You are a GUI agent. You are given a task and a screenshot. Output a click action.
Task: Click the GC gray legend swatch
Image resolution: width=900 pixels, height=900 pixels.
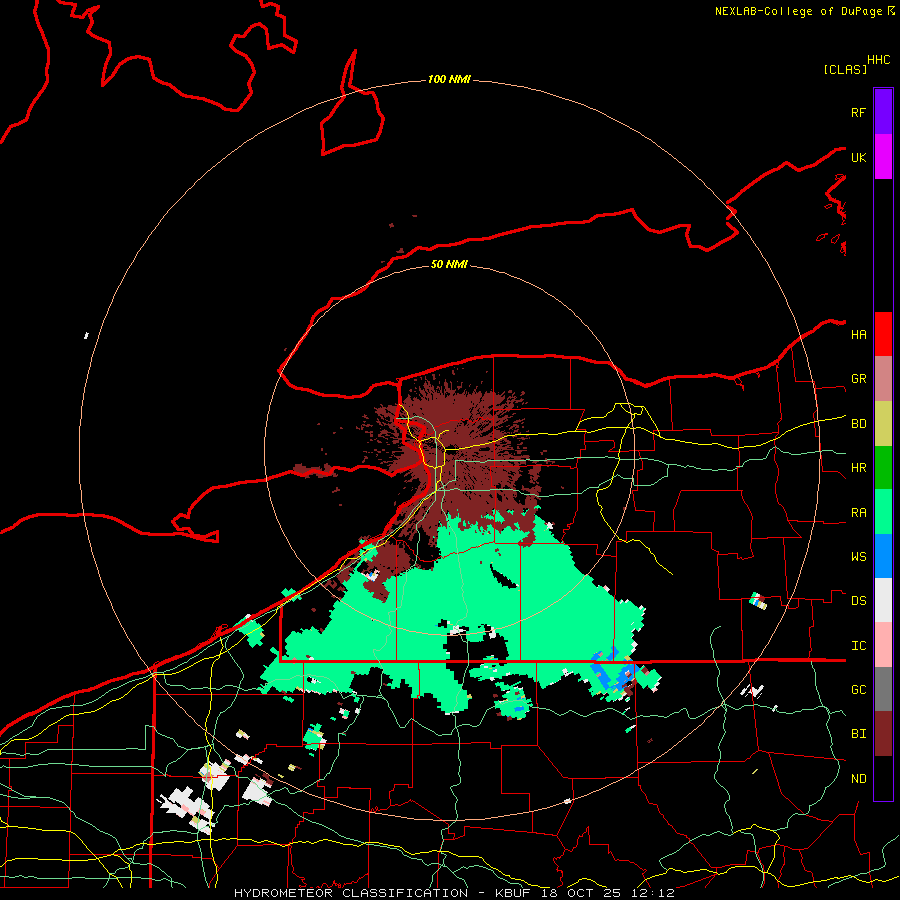tap(883, 689)
